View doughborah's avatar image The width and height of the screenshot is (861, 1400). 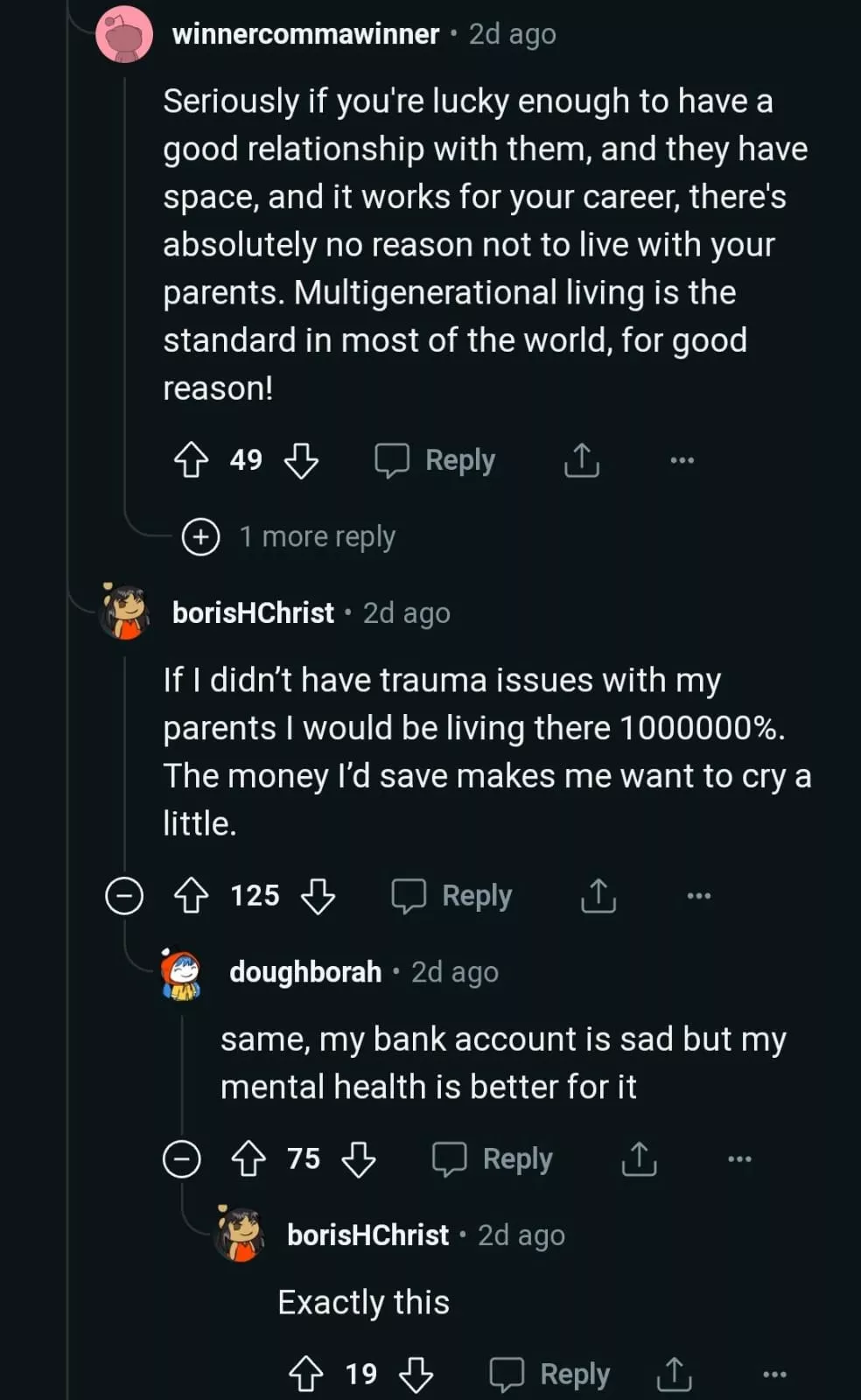(x=182, y=974)
